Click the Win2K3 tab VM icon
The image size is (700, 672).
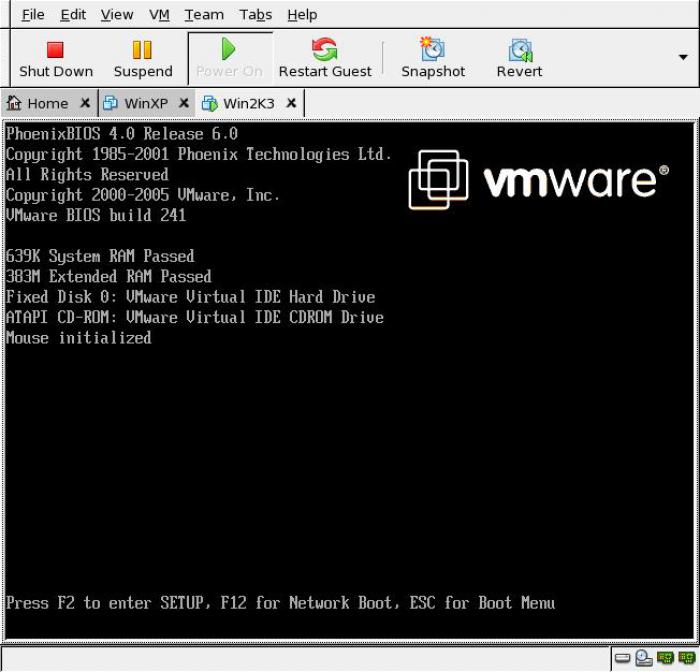[209, 103]
